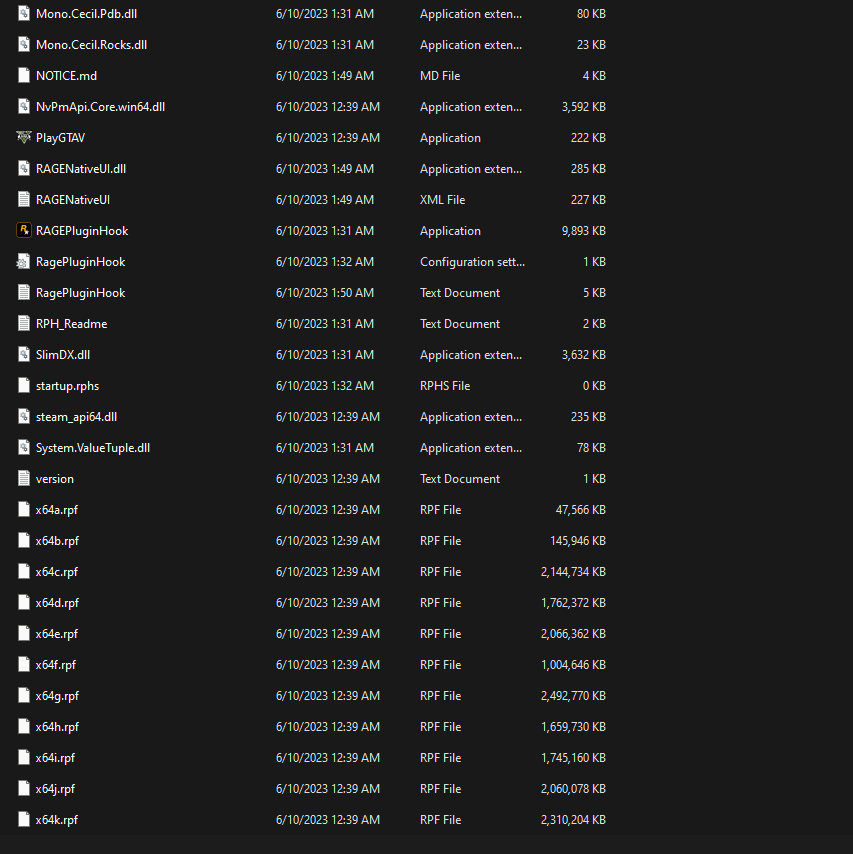Select the NOTICE.md file name
853x854 pixels.
66,76
